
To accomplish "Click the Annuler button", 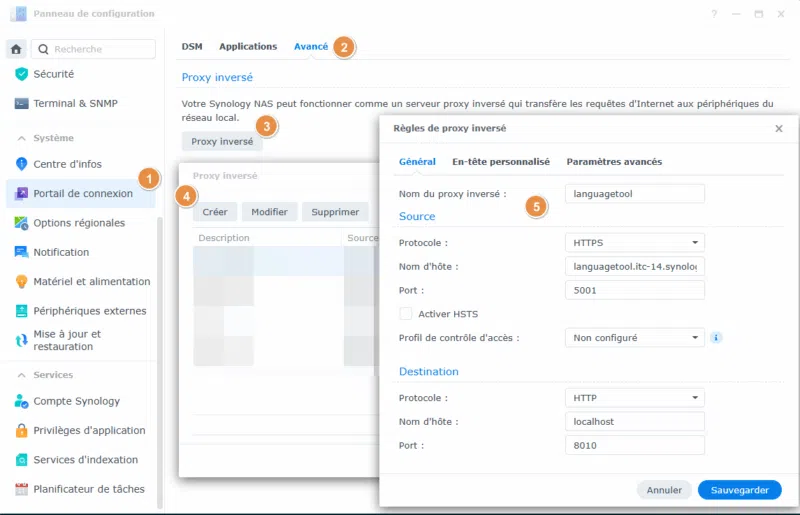I will click(664, 490).
